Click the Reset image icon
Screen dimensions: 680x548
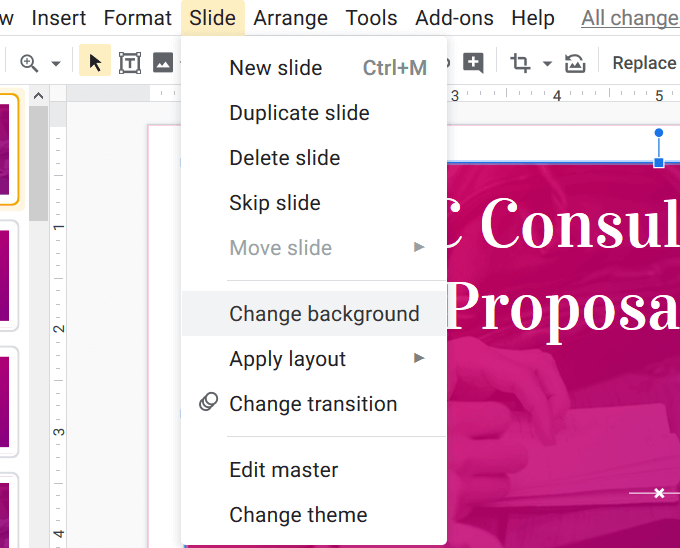[x=575, y=63]
